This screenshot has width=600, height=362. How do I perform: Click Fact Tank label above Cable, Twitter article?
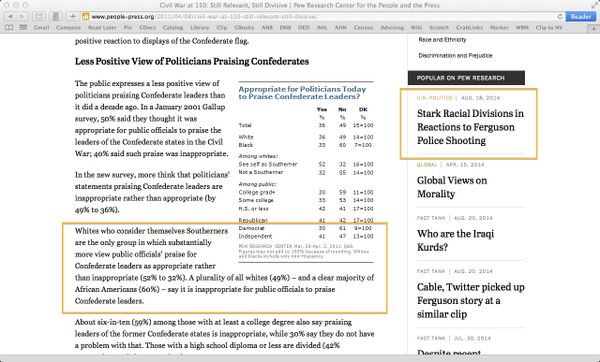coord(431,271)
